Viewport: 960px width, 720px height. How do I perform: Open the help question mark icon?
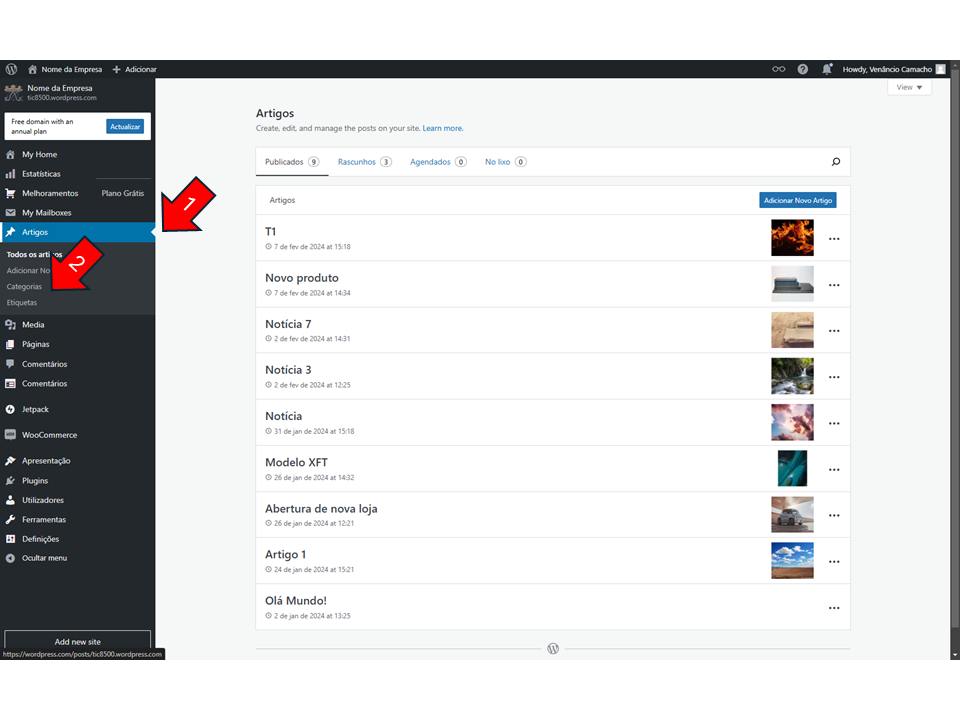803,69
